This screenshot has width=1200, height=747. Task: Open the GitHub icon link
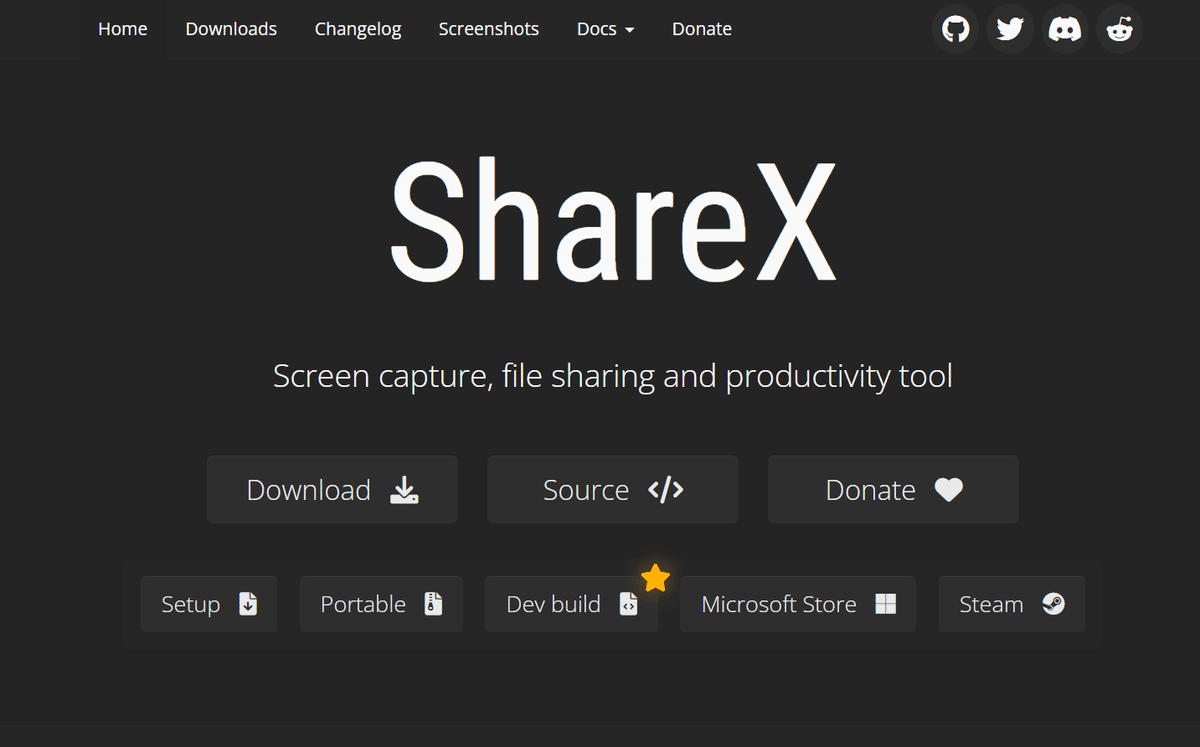(x=956, y=29)
